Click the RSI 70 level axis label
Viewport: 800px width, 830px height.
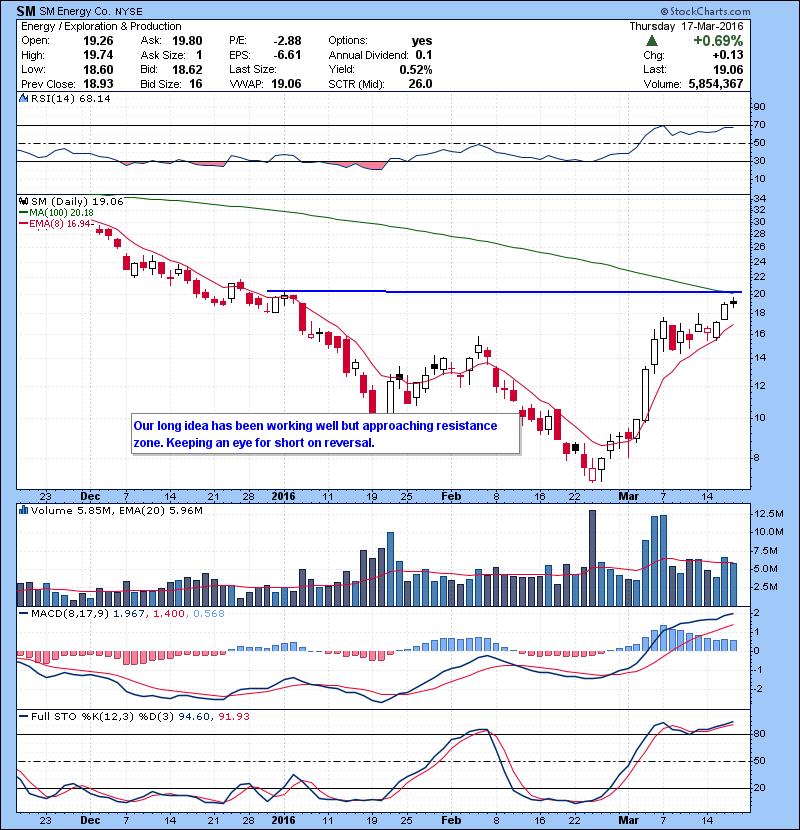pyautogui.click(x=759, y=125)
